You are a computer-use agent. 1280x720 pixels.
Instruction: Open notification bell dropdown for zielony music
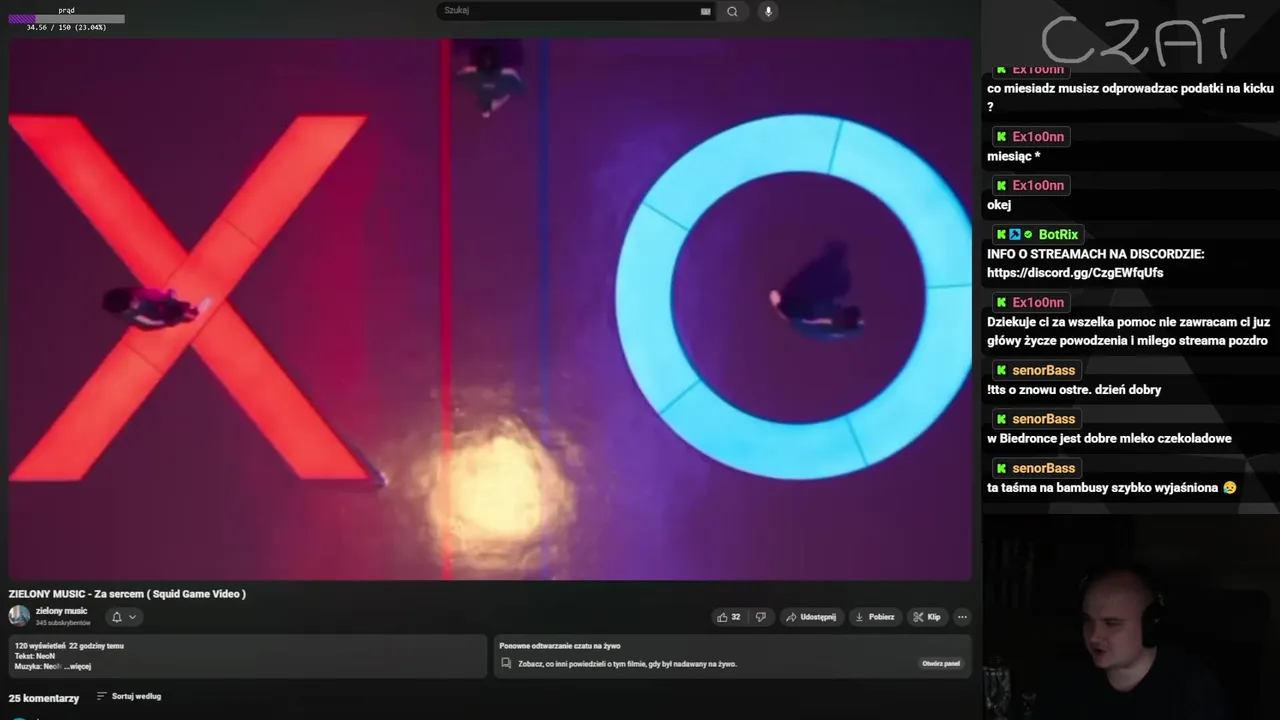[123, 617]
